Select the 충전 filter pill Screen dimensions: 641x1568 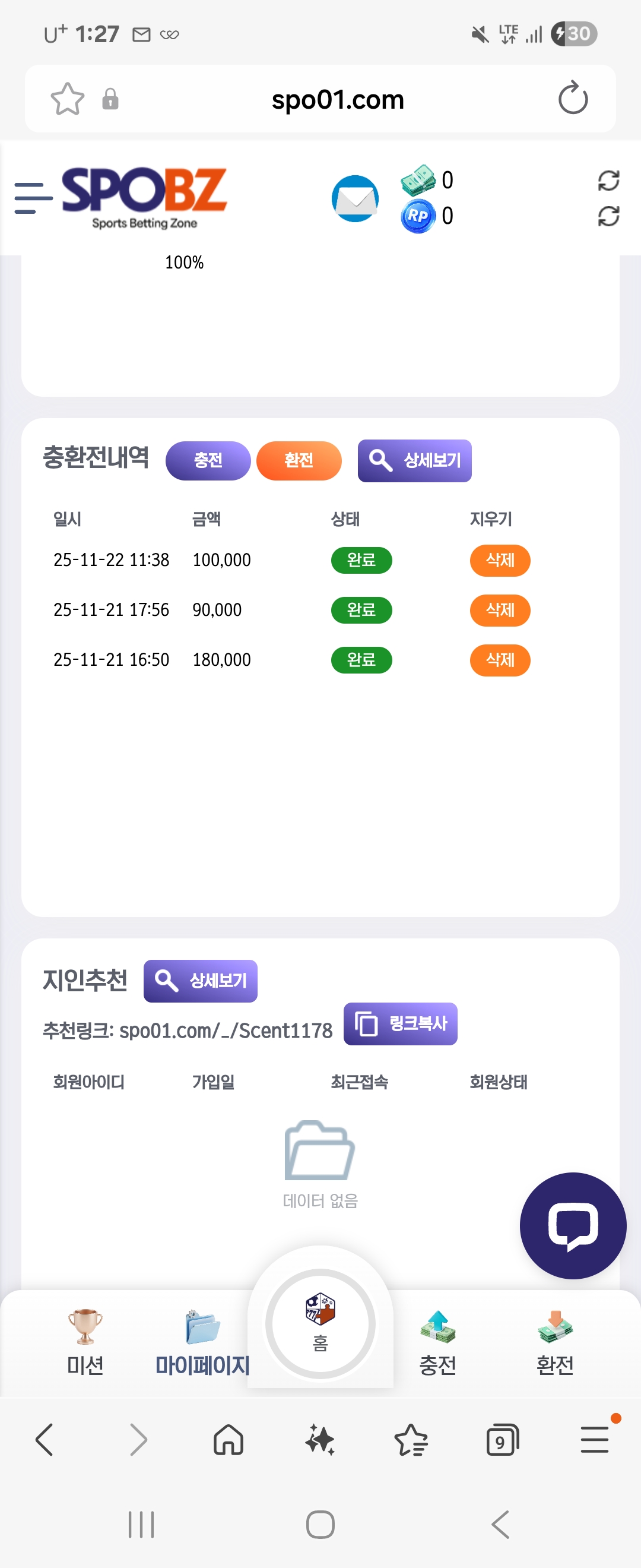coord(208,460)
